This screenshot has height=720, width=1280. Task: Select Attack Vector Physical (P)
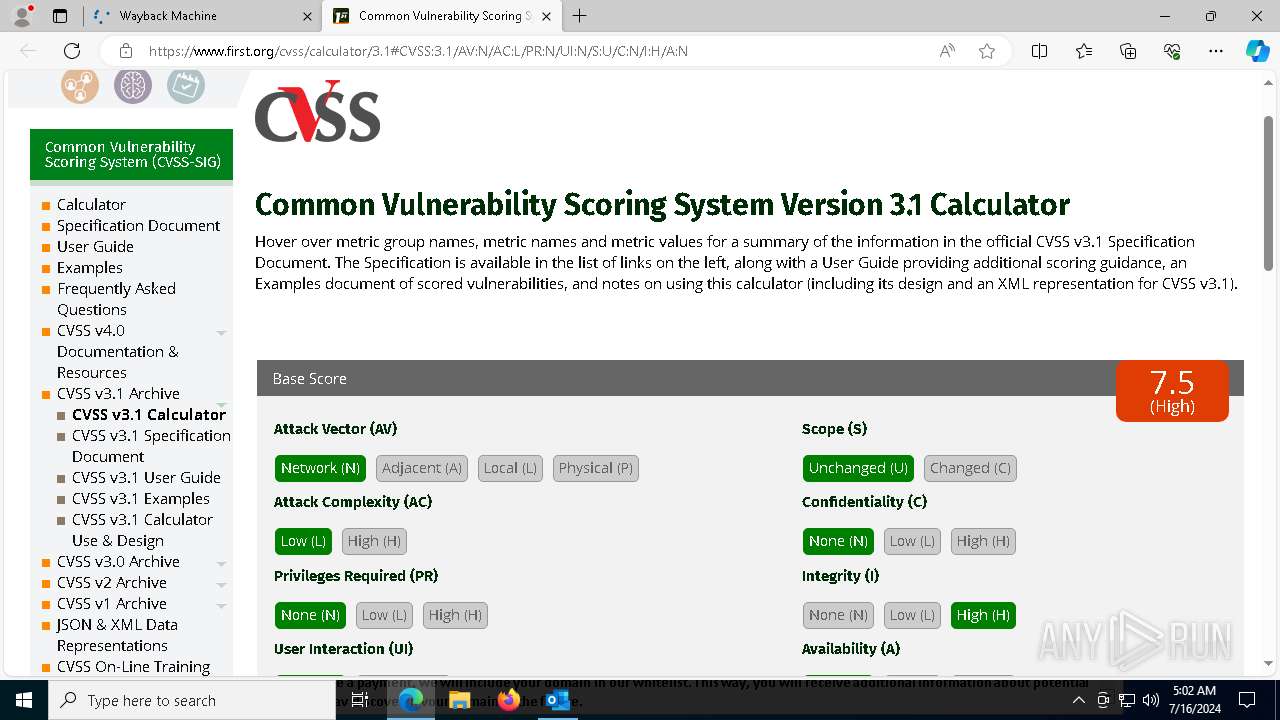pos(596,468)
